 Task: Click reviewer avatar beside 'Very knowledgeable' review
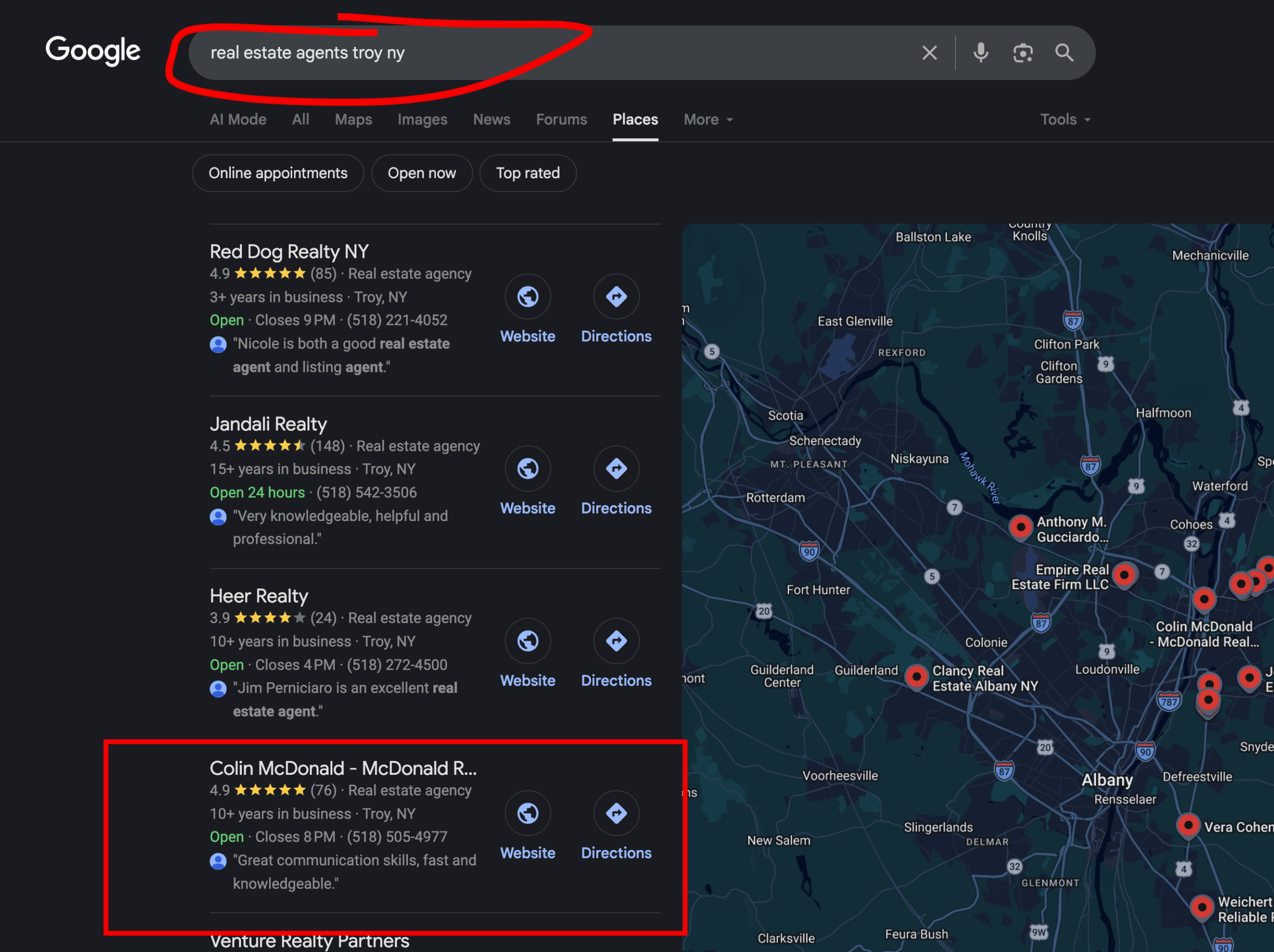coord(217,517)
